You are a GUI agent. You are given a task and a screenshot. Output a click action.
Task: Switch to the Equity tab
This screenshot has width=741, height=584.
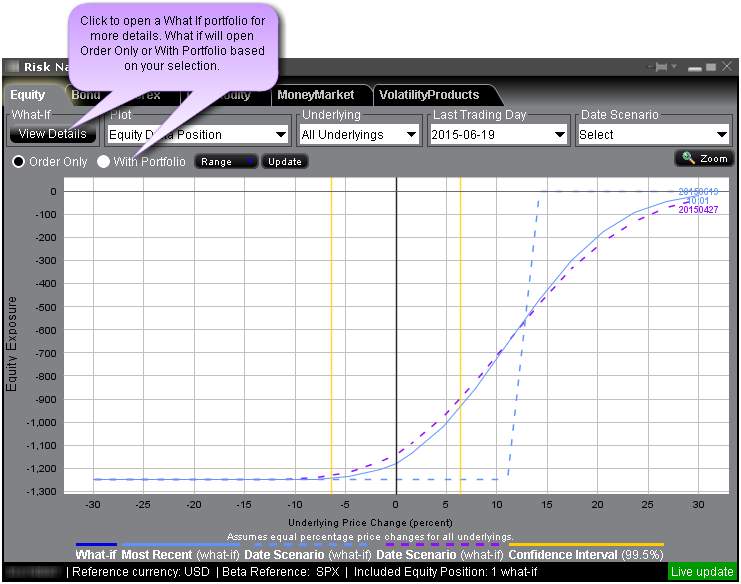pos(28,95)
